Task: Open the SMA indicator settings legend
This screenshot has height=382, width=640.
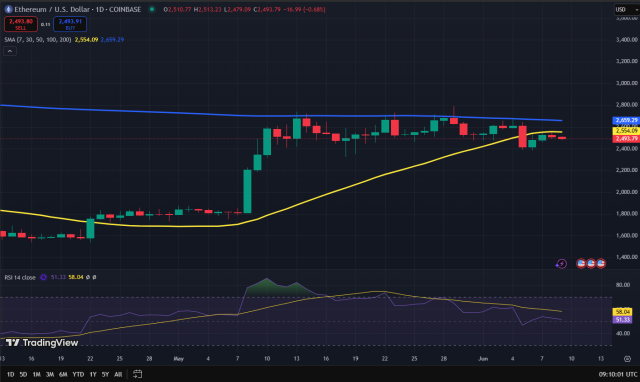Action: (x=38, y=40)
